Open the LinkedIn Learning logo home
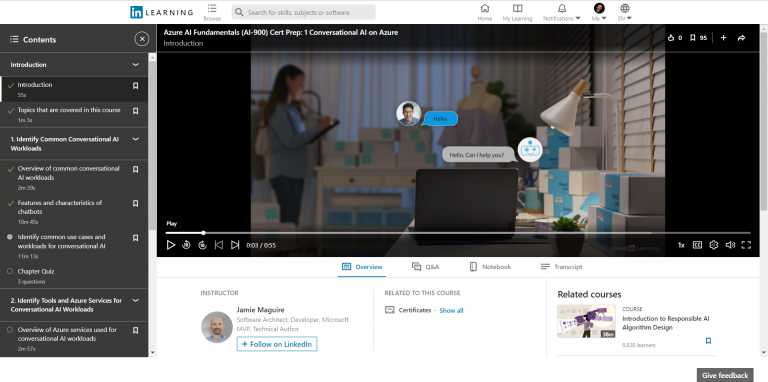 point(162,12)
